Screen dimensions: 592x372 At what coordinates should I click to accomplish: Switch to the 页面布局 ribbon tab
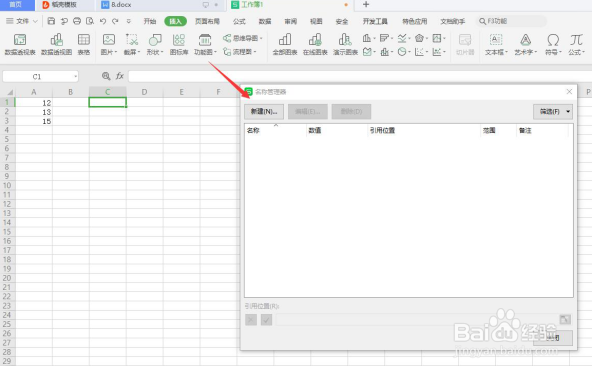[207, 21]
